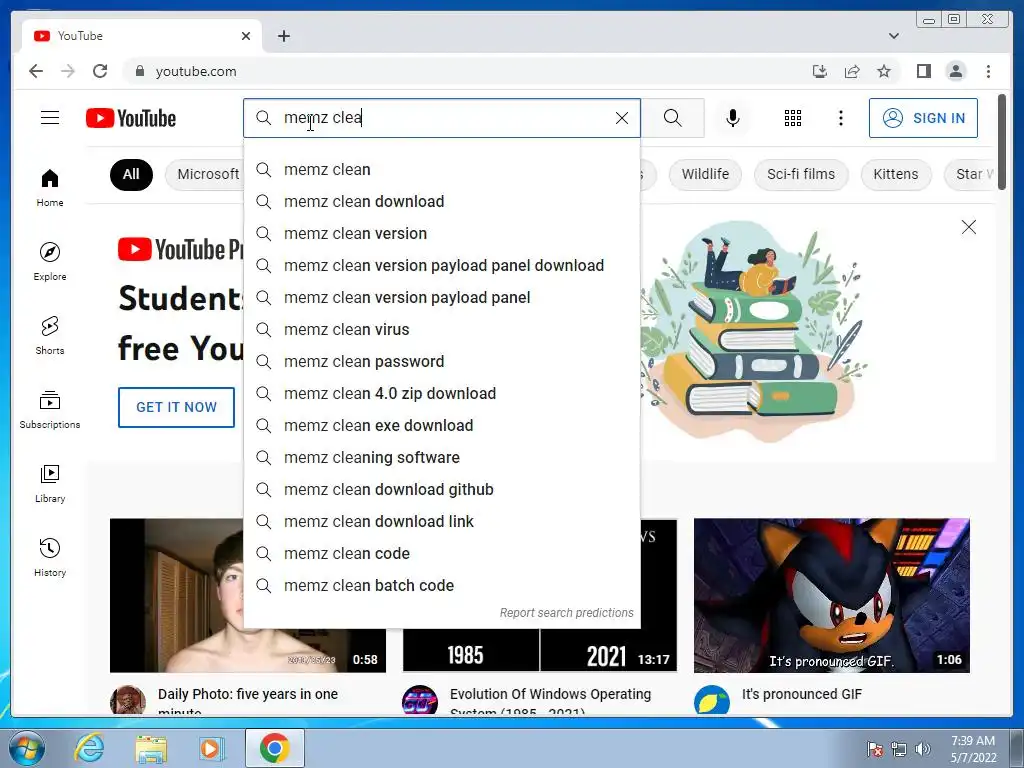Choose suggestion "memz clean virus"
The image size is (1024, 768).
point(441,330)
